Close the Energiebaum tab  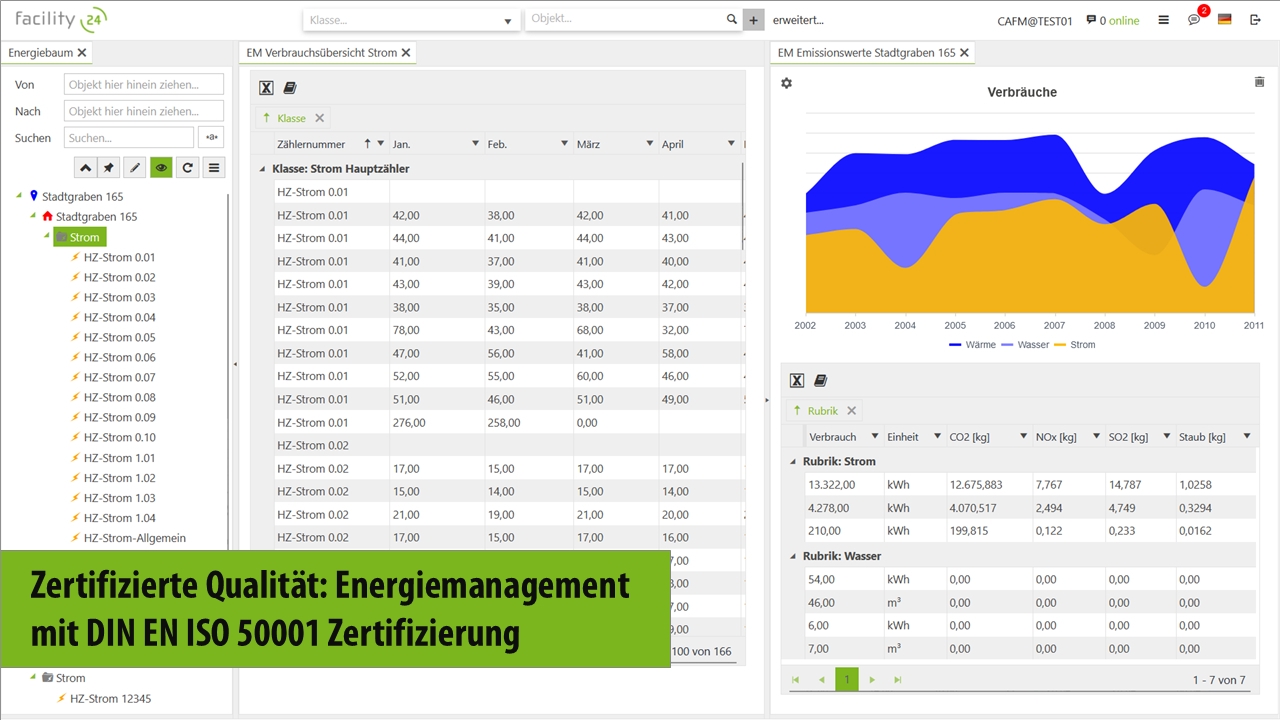point(82,52)
